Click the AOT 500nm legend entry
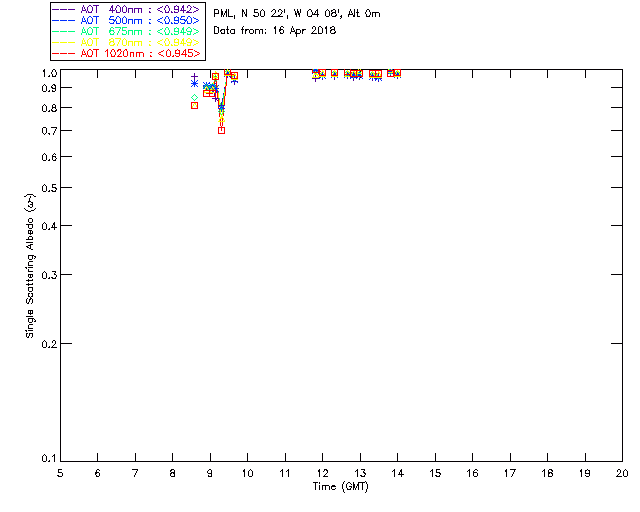This screenshot has height=512, width=640. [127, 20]
